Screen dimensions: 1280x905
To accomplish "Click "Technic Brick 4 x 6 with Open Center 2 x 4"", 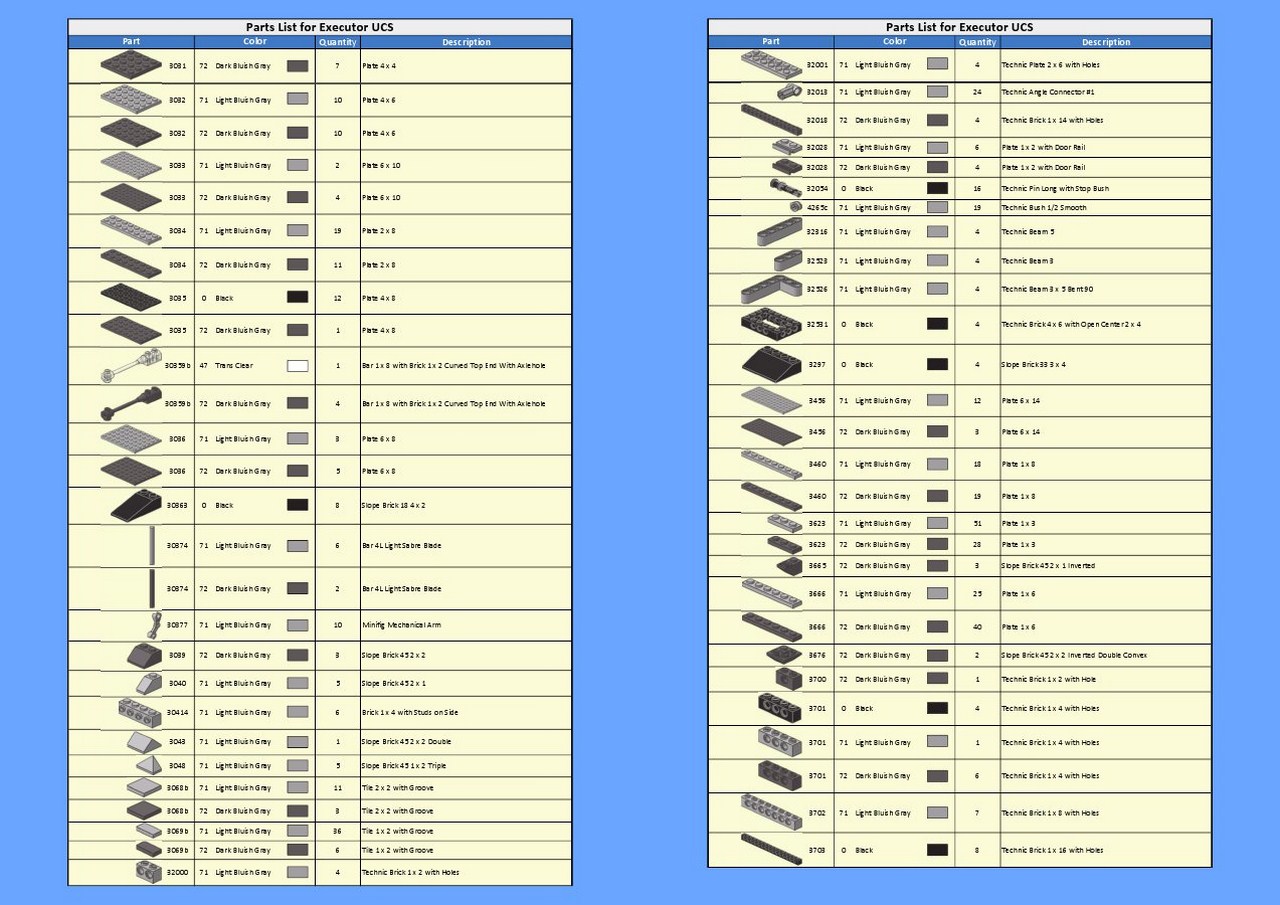I will point(1071,324).
